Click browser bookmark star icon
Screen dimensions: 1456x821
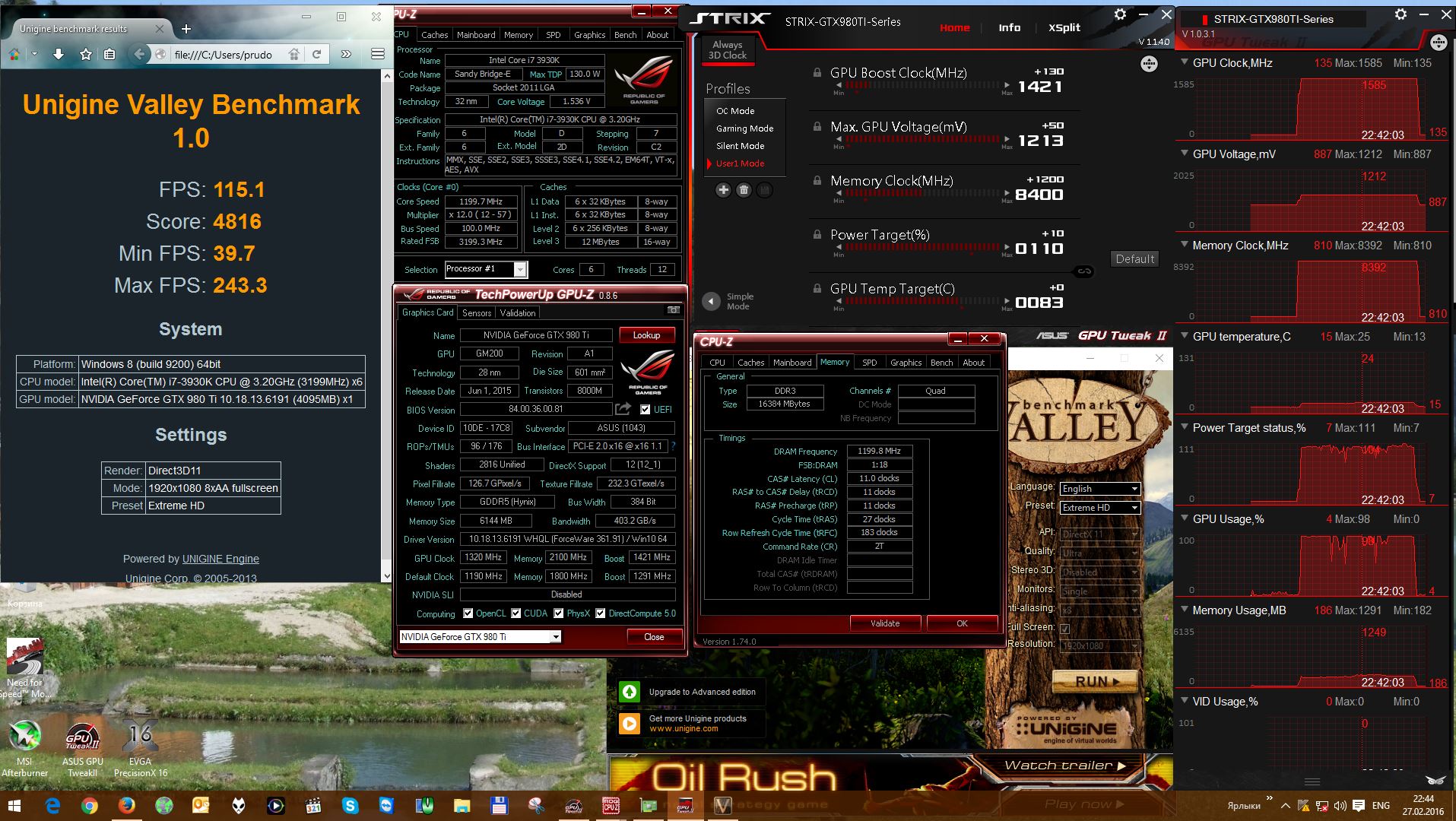pos(86,54)
